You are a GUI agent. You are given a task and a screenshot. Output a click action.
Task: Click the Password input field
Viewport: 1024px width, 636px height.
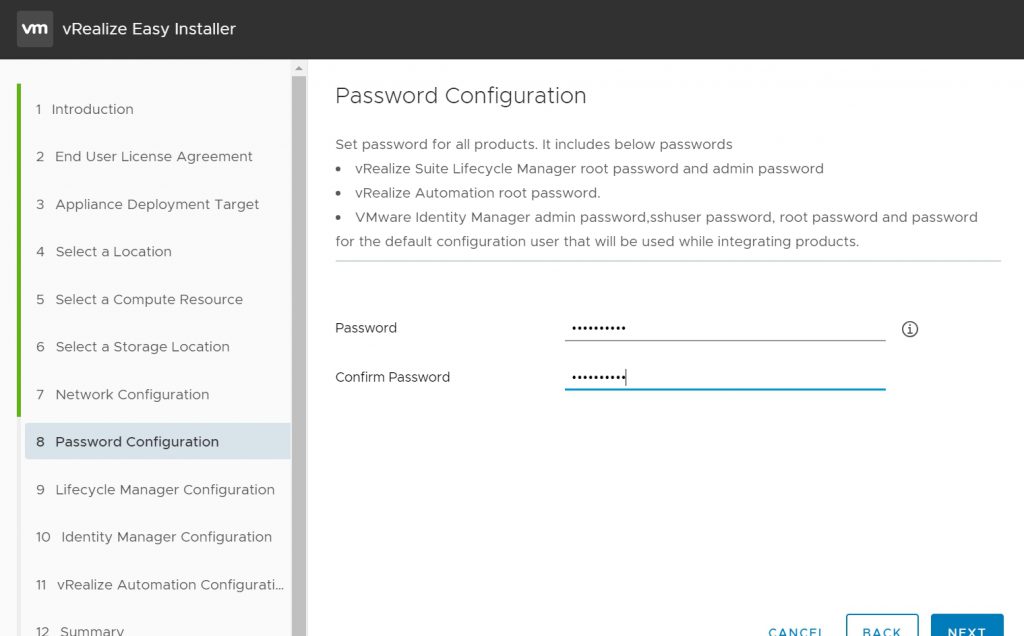click(x=725, y=328)
